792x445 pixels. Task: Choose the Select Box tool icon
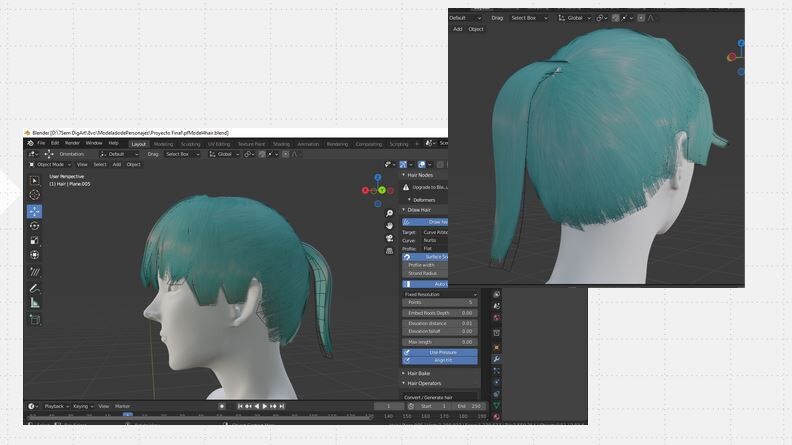tap(35, 180)
